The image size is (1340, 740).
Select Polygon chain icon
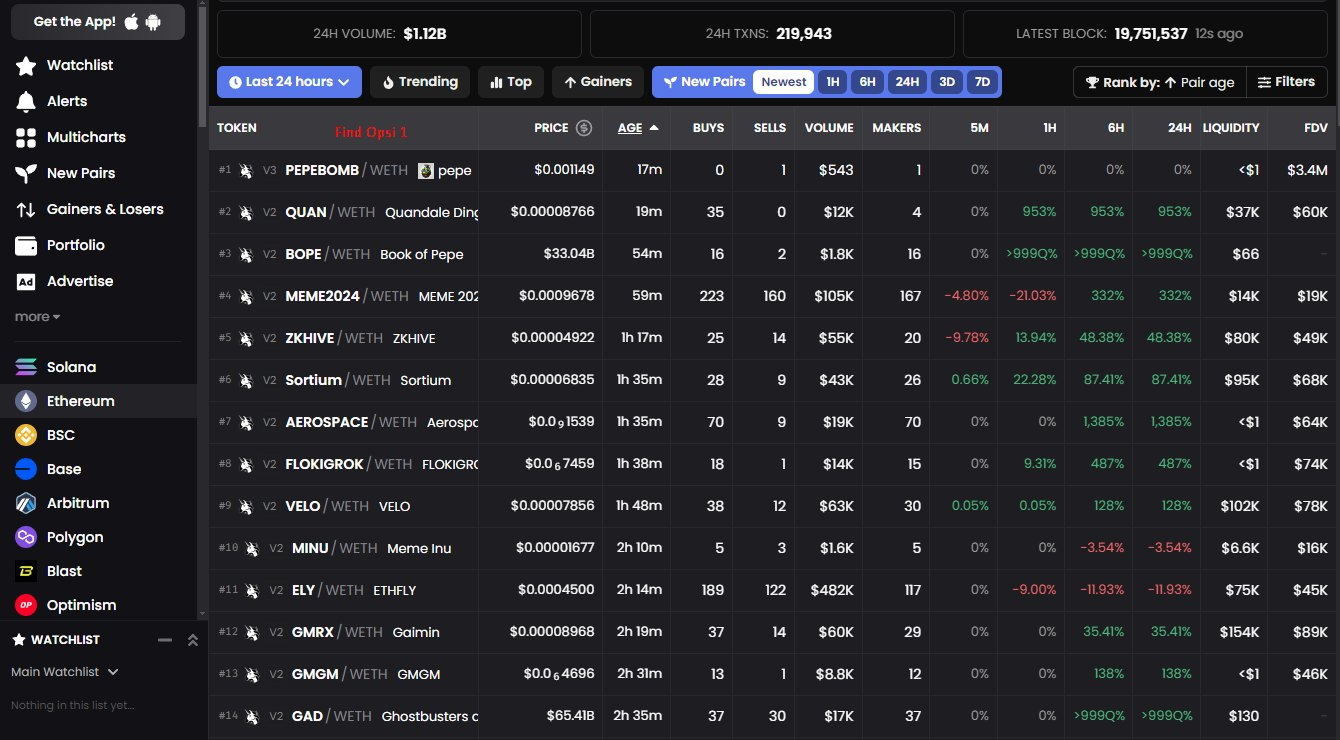26,537
